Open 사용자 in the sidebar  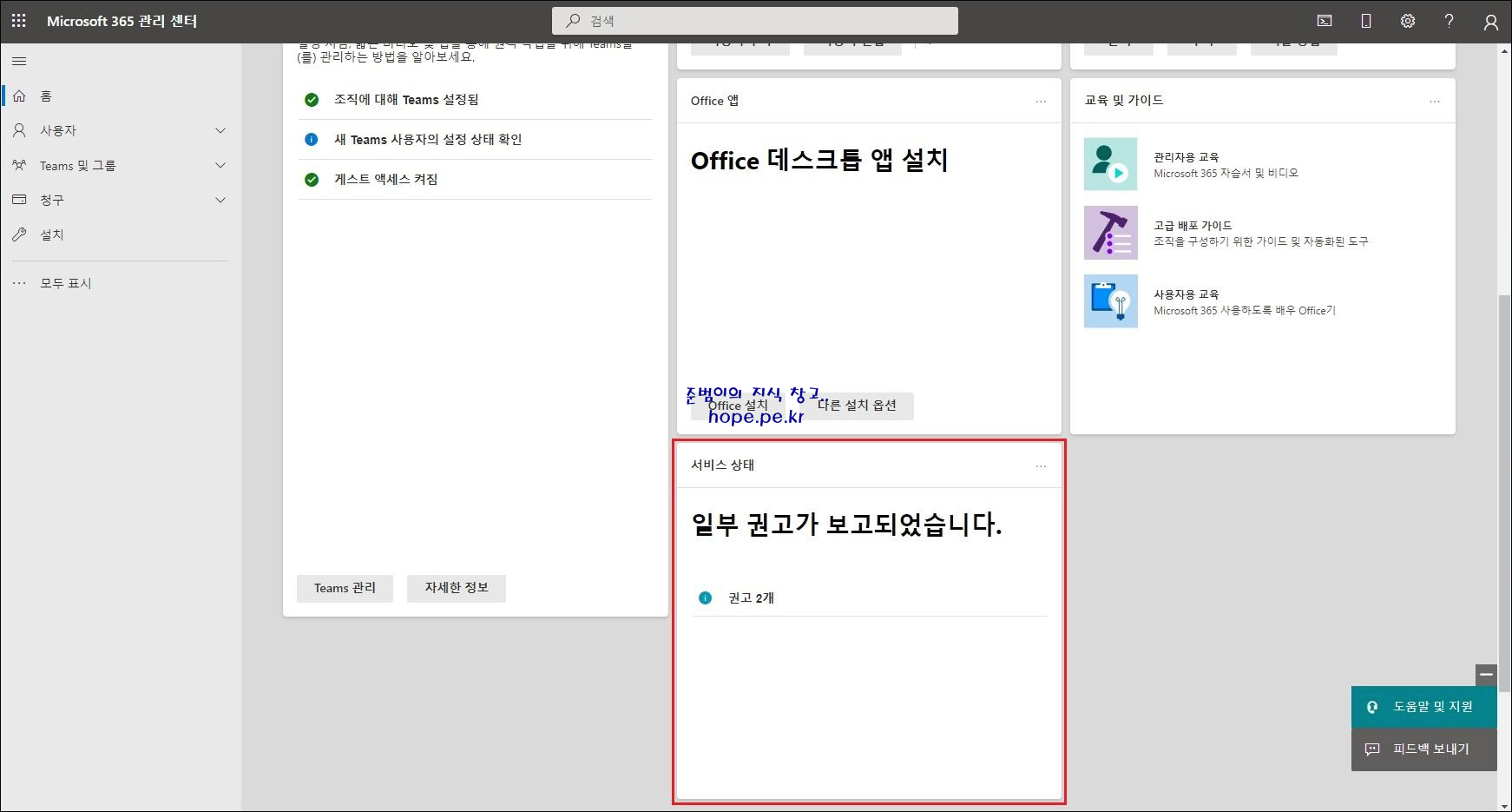coord(121,130)
